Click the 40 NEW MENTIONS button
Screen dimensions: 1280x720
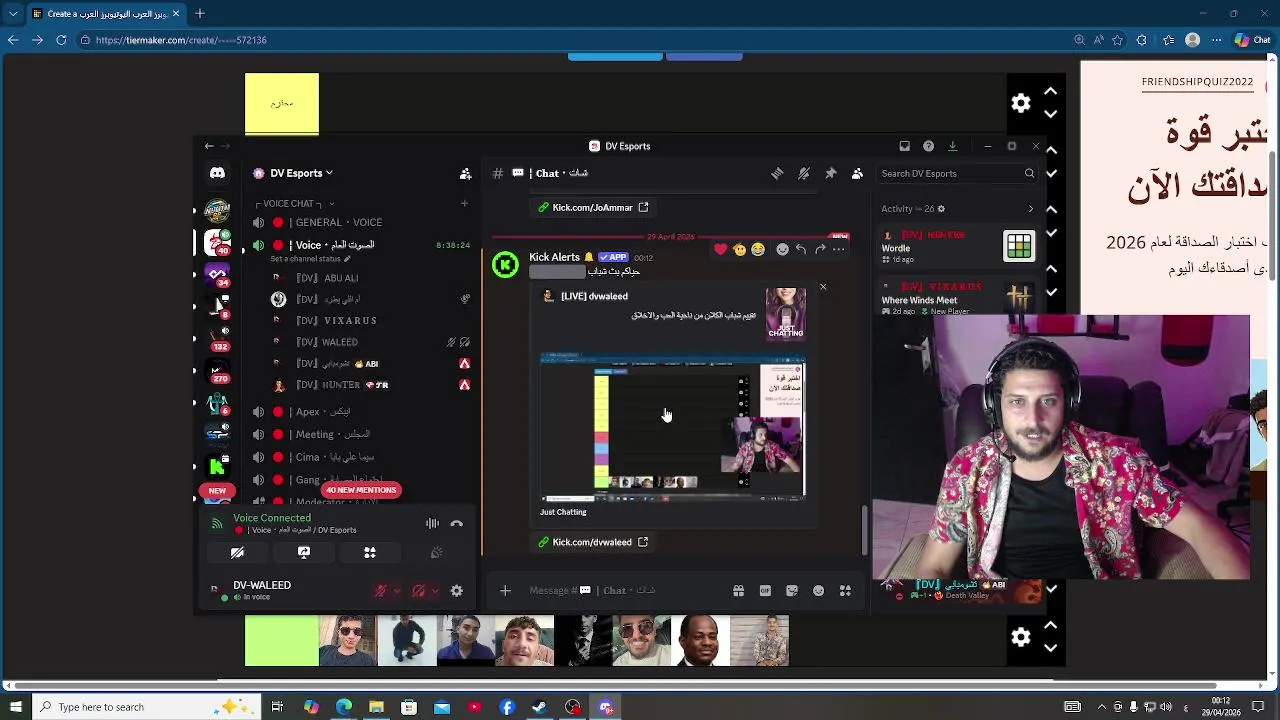click(x=362, y=490)
